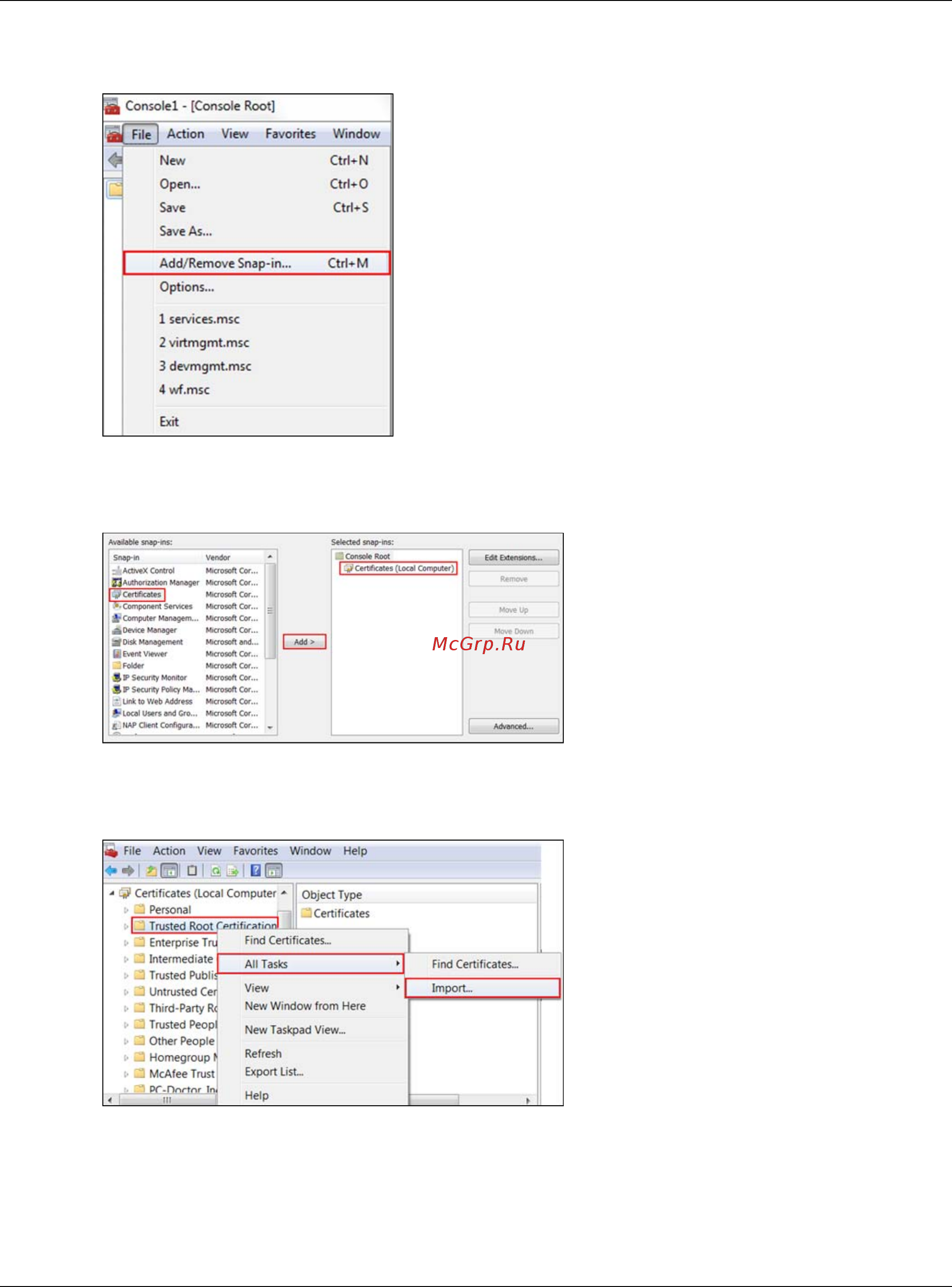Click the Device Manager snap-in icon
Image resolution: width=952 pixels, height=1287 pixels.
coord(117,630)
